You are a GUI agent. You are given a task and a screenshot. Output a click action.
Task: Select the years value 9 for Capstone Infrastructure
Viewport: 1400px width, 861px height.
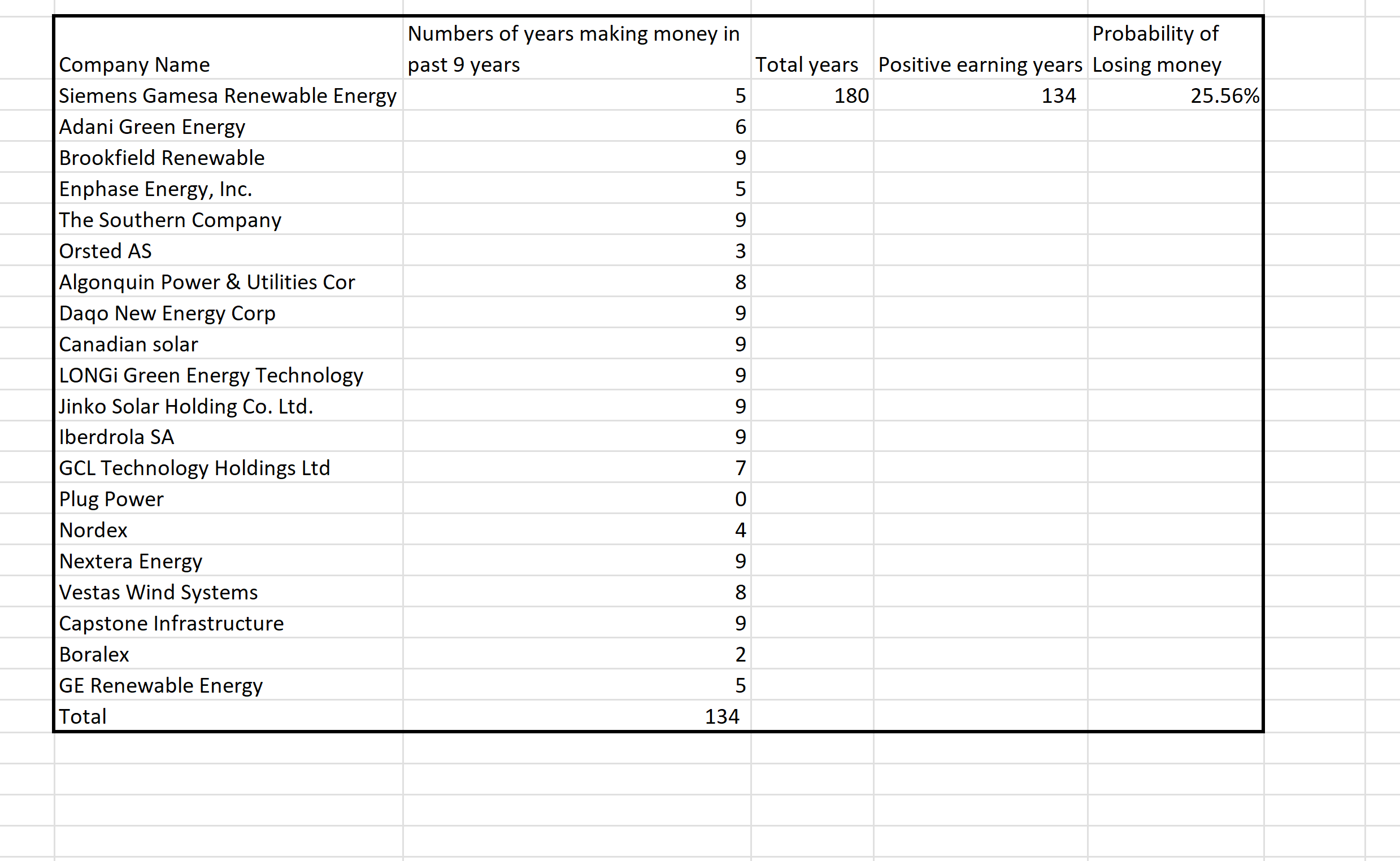click(577, 623)
